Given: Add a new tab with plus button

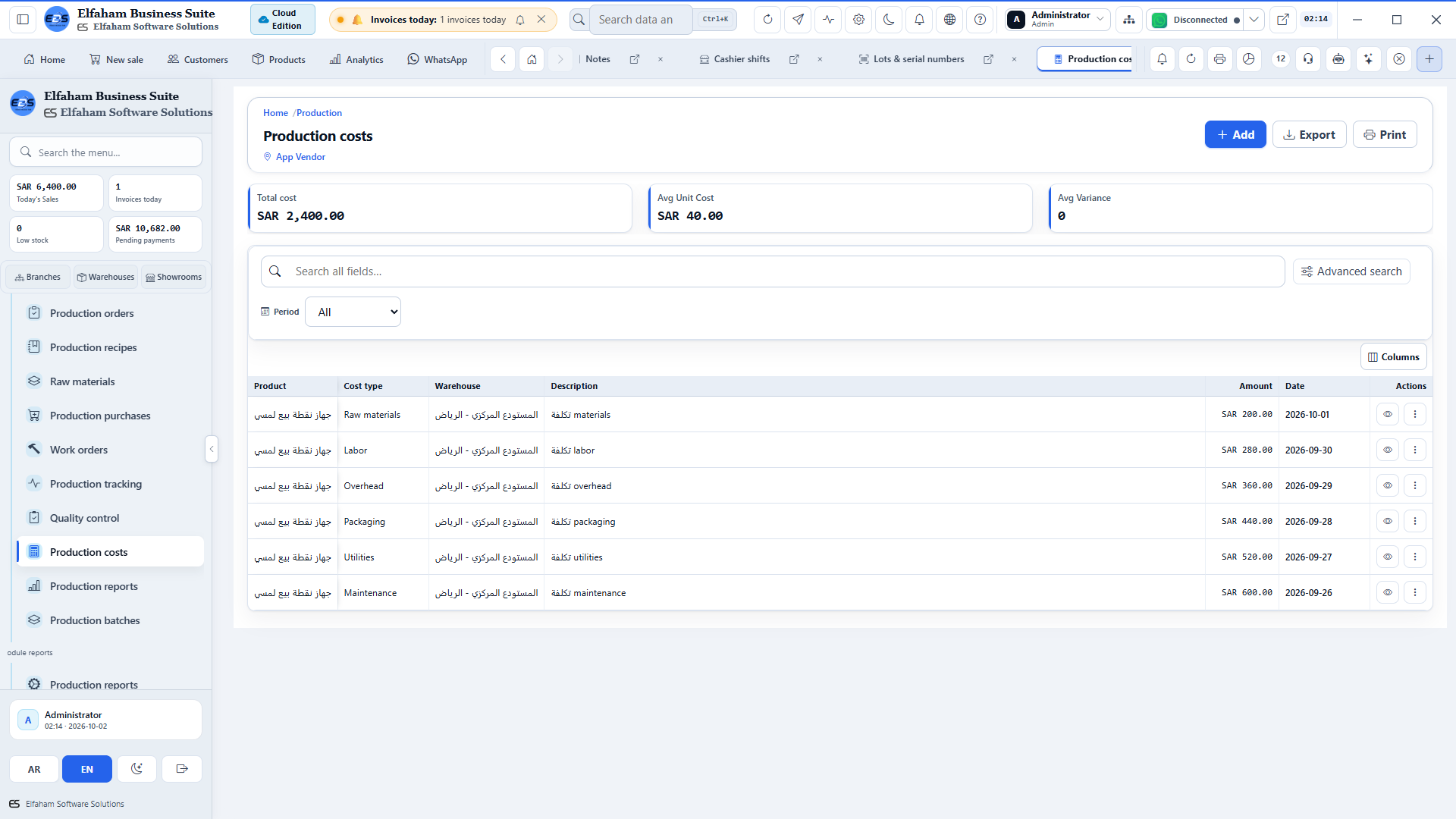Looking at the screenshot, I should coord(1429,59).
